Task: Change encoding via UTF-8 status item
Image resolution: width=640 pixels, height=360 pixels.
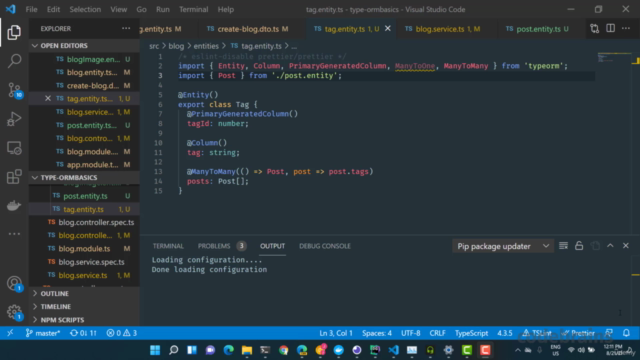Action: pos(411,333)
